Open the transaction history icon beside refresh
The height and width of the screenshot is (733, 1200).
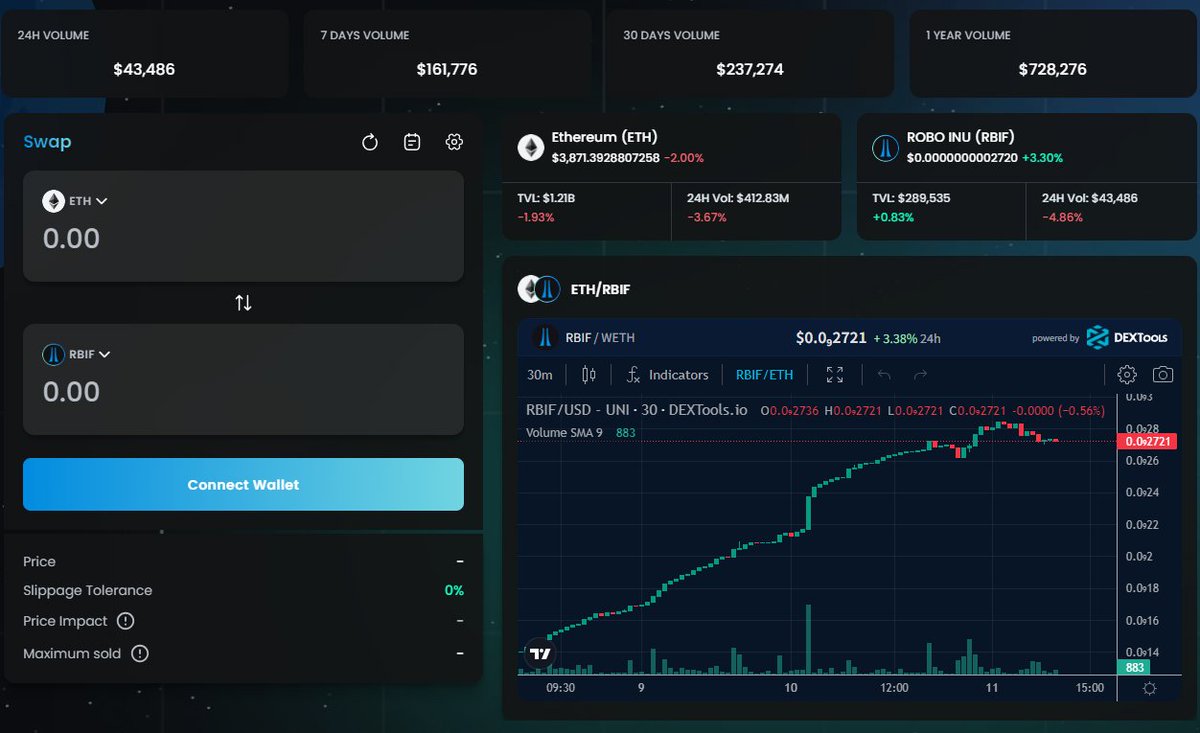point(412,142)
